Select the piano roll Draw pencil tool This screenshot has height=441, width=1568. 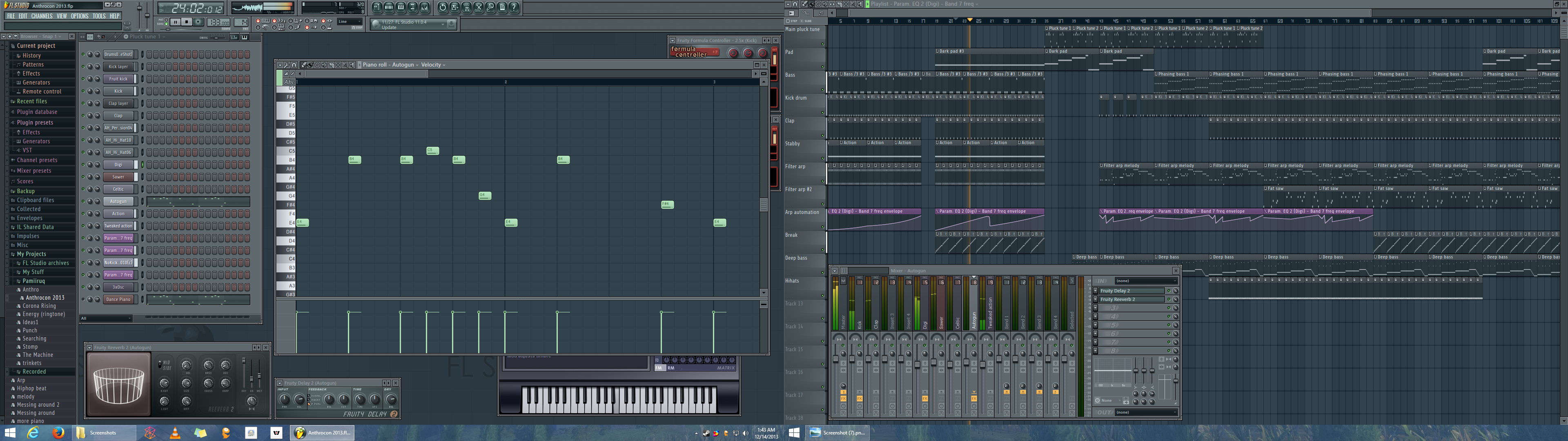[x=304, y=65]
